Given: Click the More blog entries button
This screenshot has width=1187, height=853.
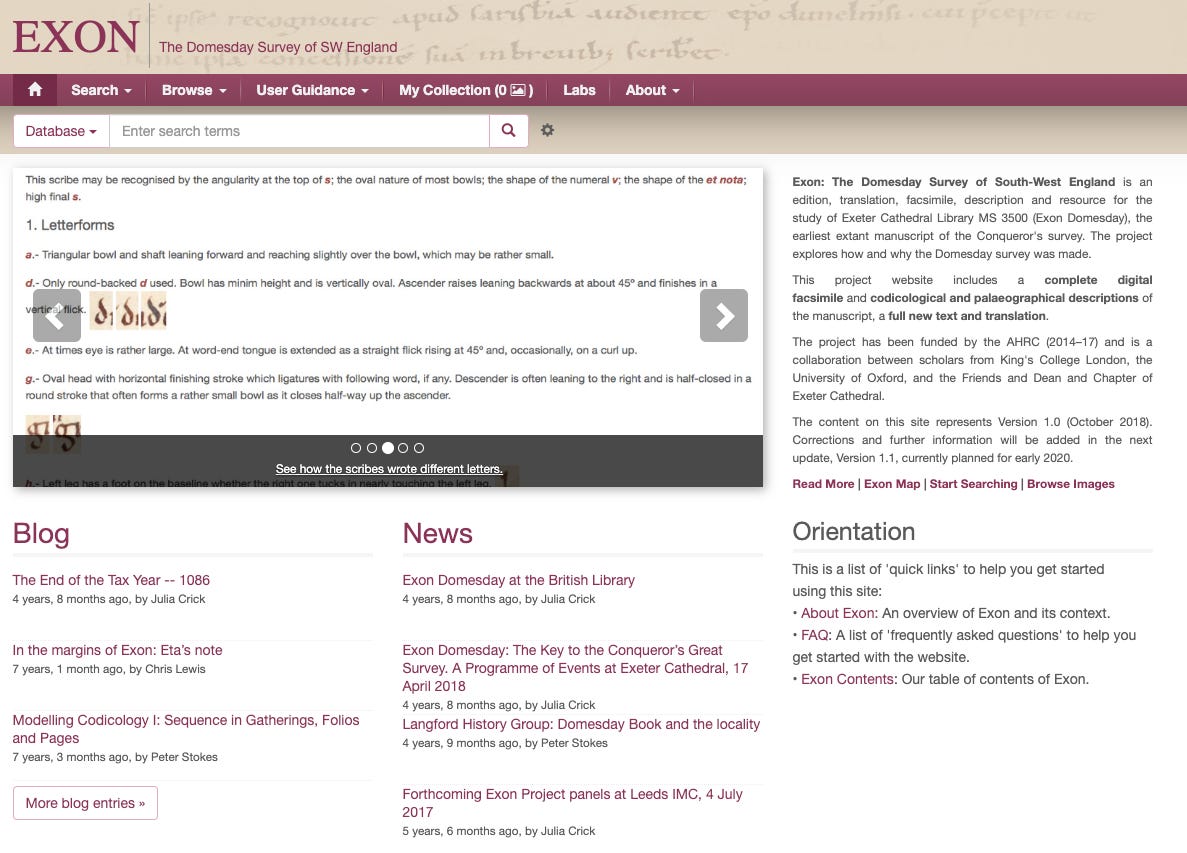Looking at the screenshot, I should [86, 803].
